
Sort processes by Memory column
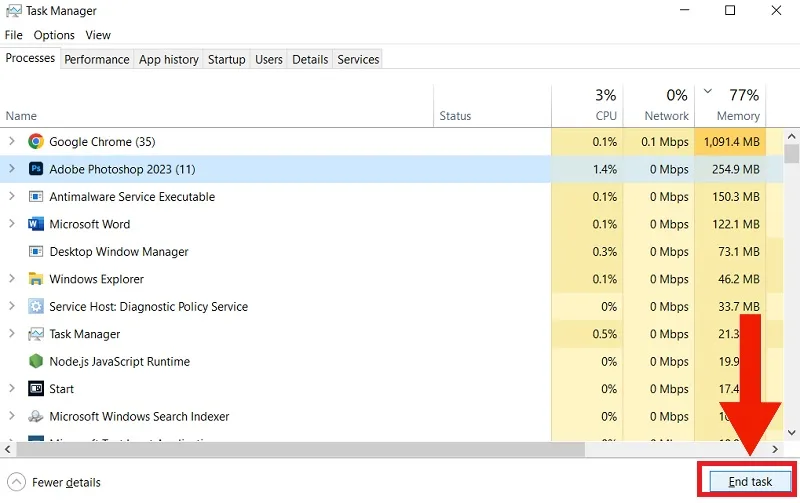pos(730,106)
